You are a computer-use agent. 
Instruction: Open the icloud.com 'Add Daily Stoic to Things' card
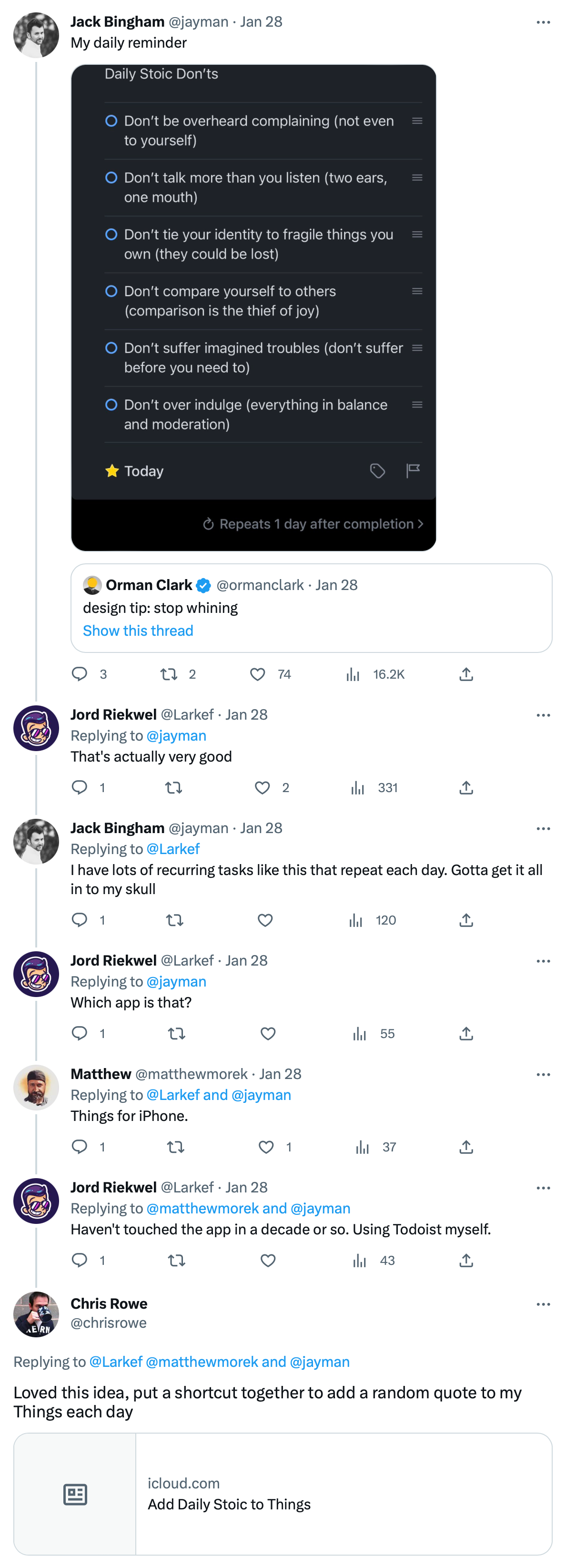[x=283, y=1494]
